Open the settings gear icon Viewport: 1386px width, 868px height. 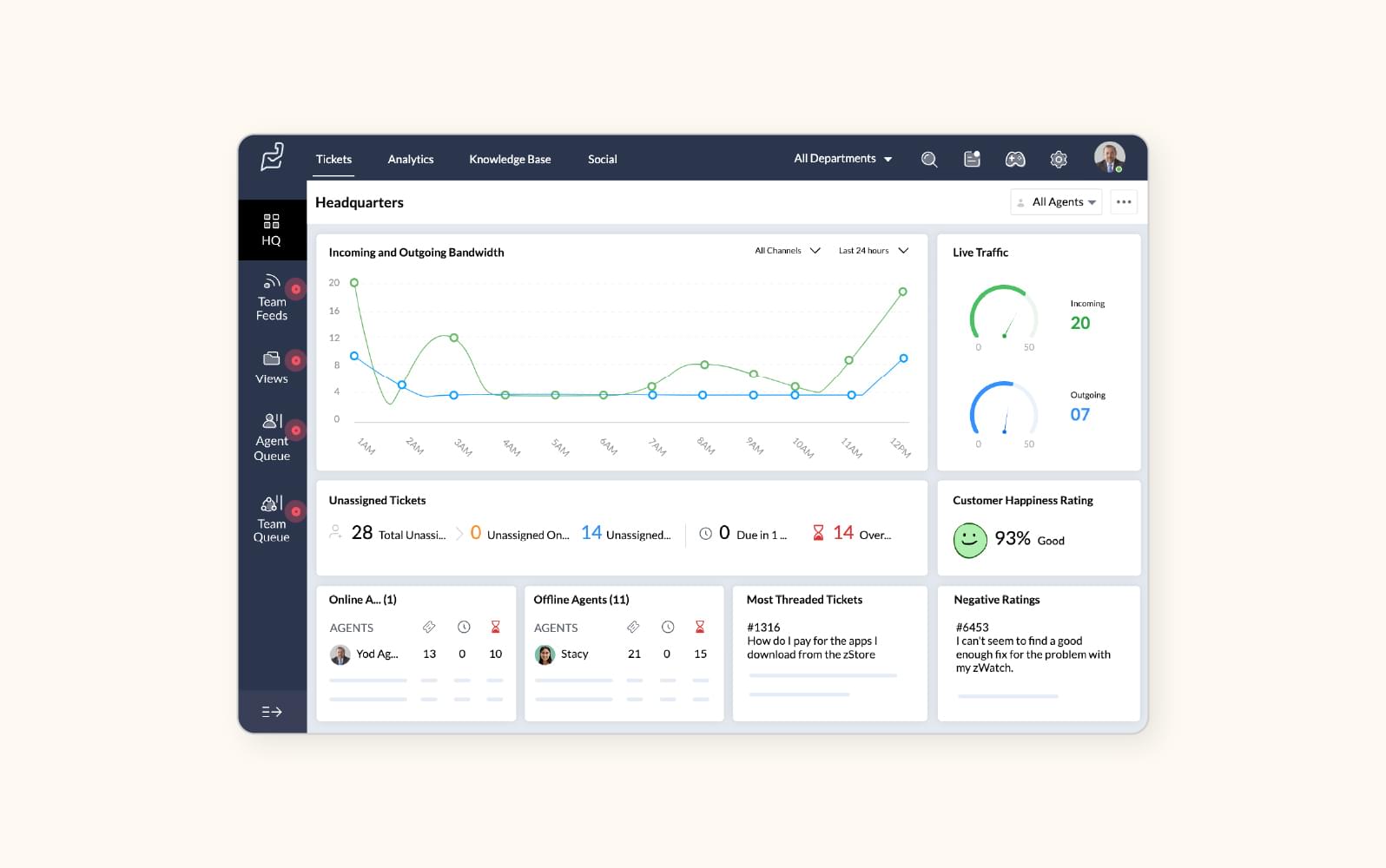[1058, 160]
